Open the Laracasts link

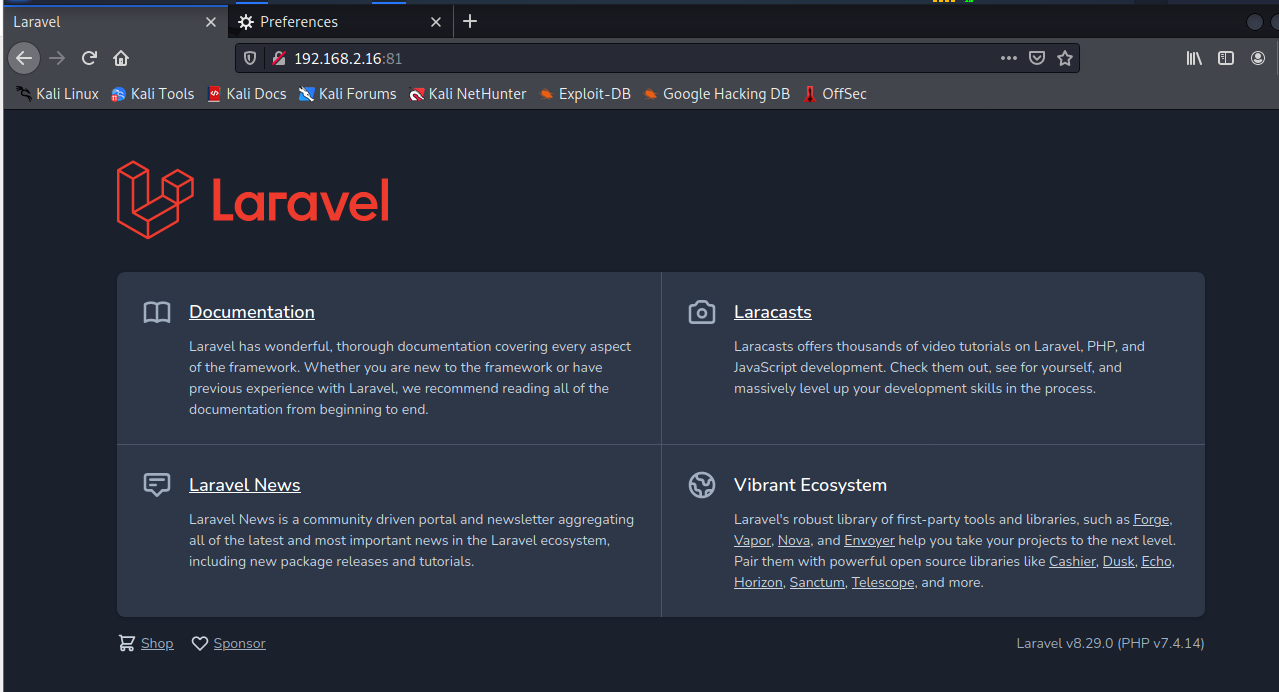(773, 312)
